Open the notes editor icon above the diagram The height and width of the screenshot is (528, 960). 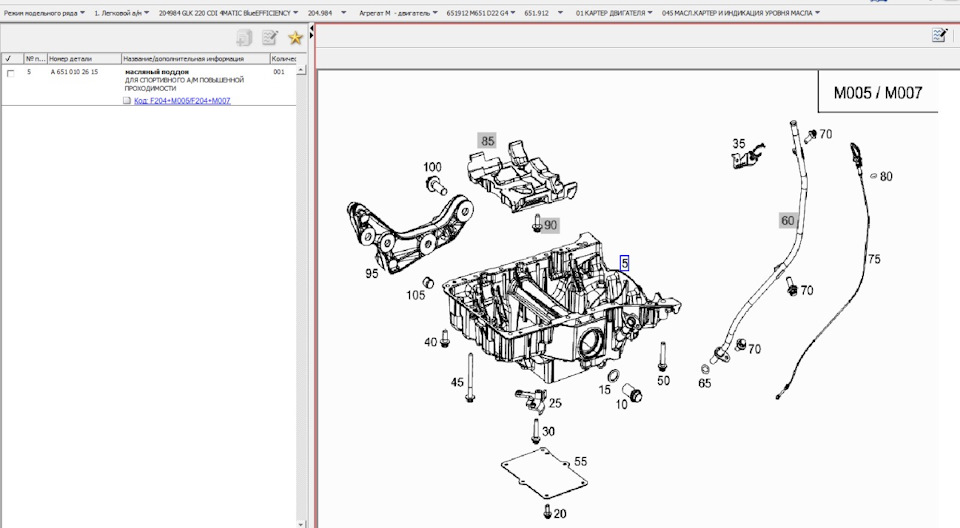(940, 35)
